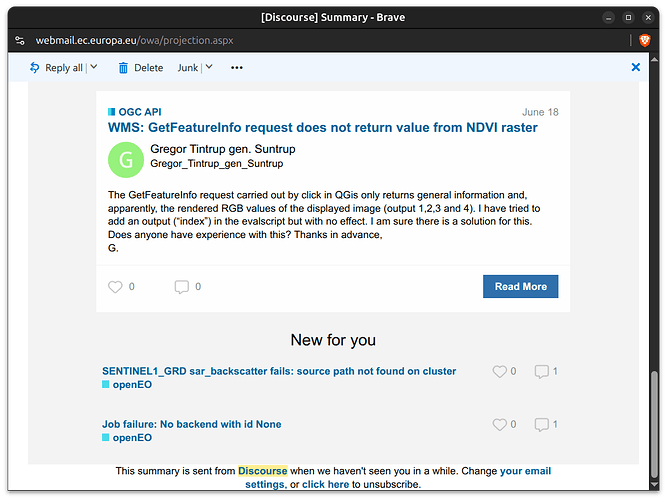The image size is (666, 500).
Task: Click the Delete trash can icon
Action: click(x=123, y=68)
